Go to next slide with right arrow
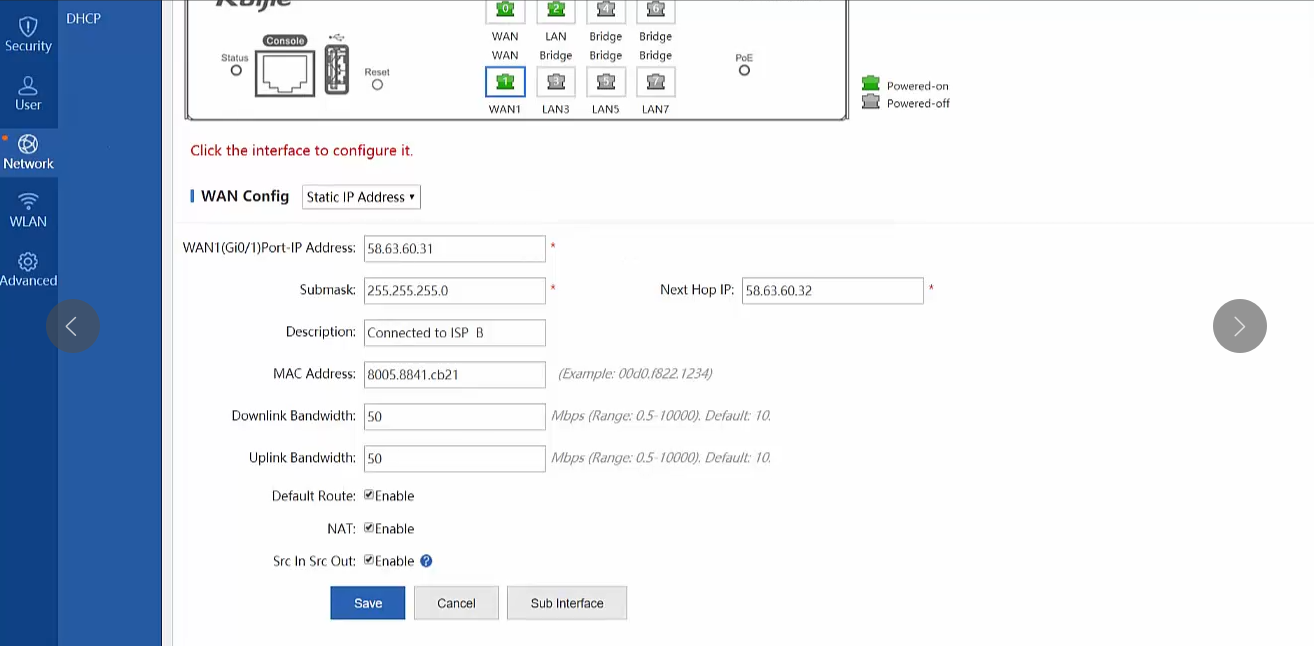The width and height of the screenshot is (1314, 646). tap(1240, 326)
